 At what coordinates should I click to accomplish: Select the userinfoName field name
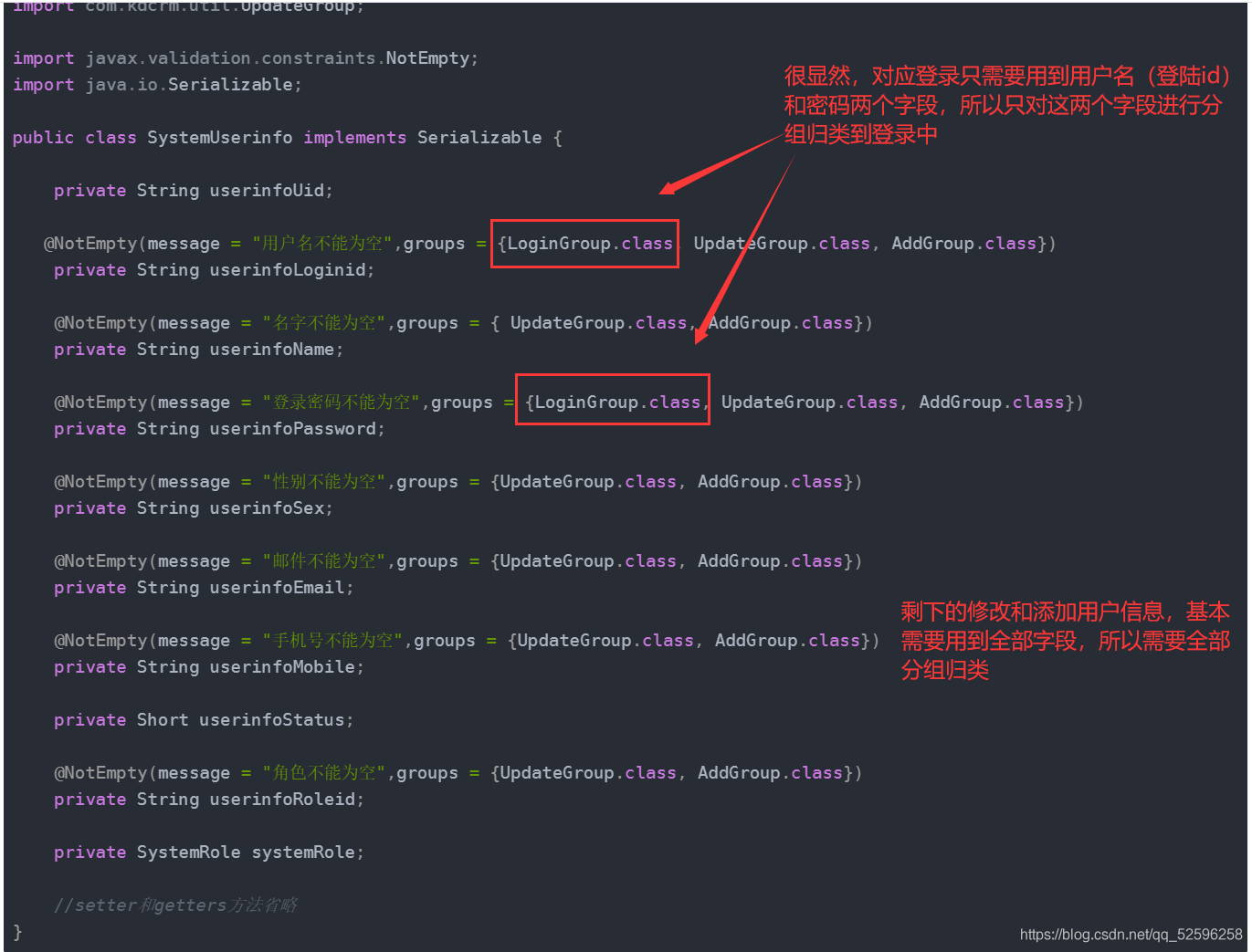tap(272, 350)
